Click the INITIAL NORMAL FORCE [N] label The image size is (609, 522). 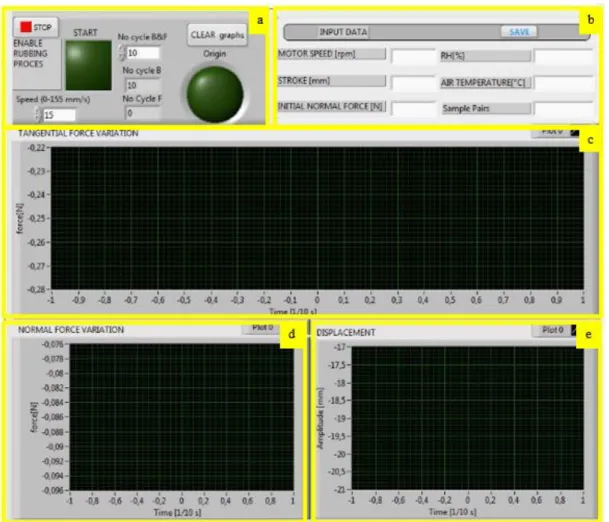[x=331, y=106]
